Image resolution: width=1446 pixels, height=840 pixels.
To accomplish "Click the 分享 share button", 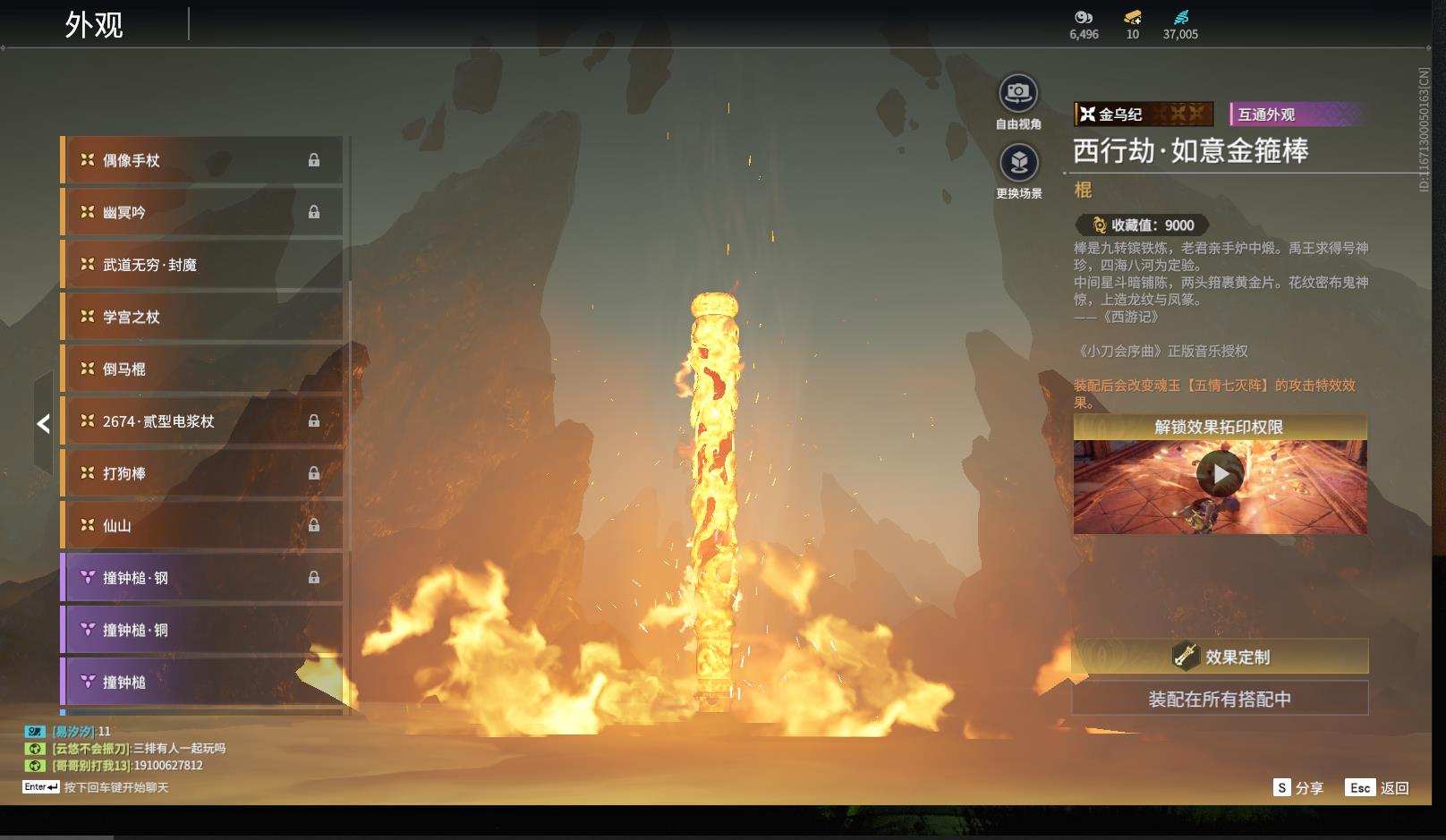I will [x=1298, y=788].
